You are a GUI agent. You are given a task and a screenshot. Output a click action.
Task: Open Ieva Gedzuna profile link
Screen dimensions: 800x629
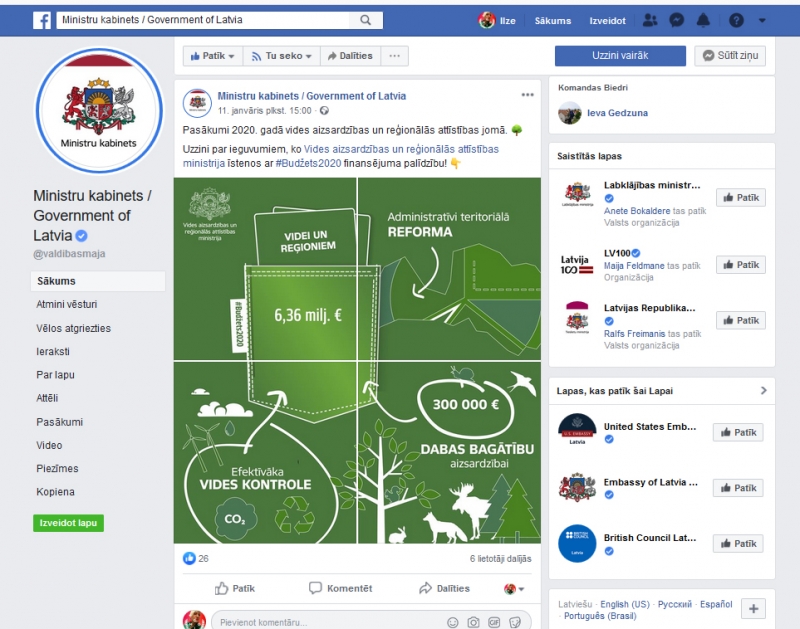tap(617, 113)
